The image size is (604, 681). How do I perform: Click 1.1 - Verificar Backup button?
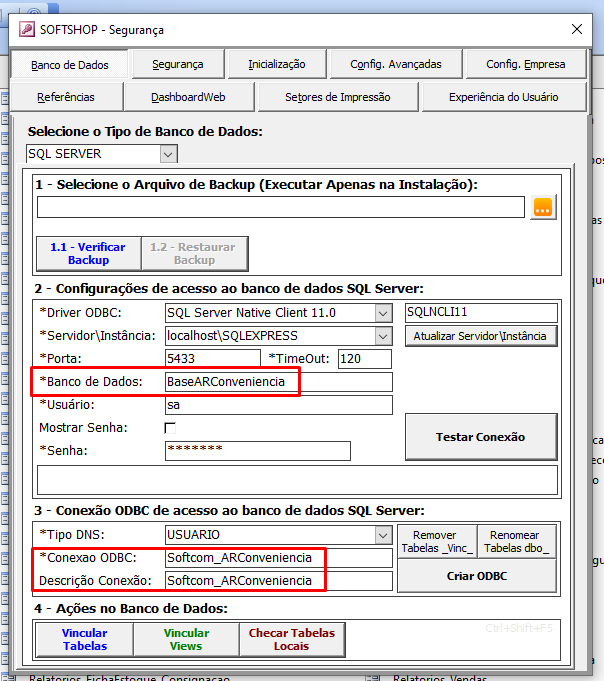88,253
